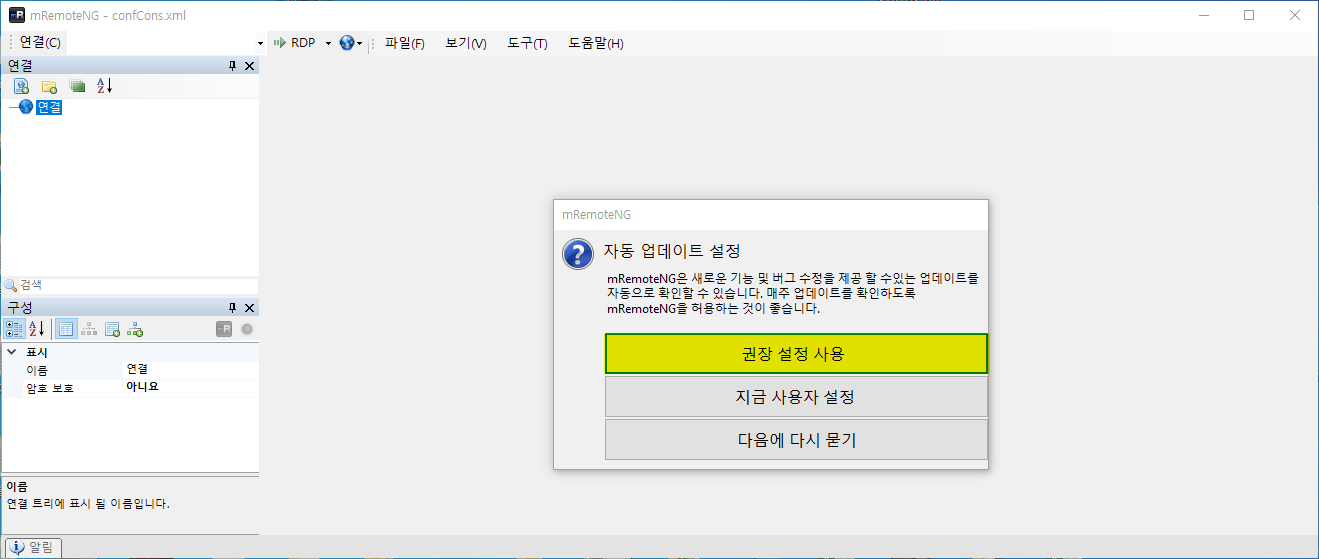Image resolution: width=1319 pixels, height=559 pixels.
Task: Open the 파일(F) menu
Action: point(405,43)
